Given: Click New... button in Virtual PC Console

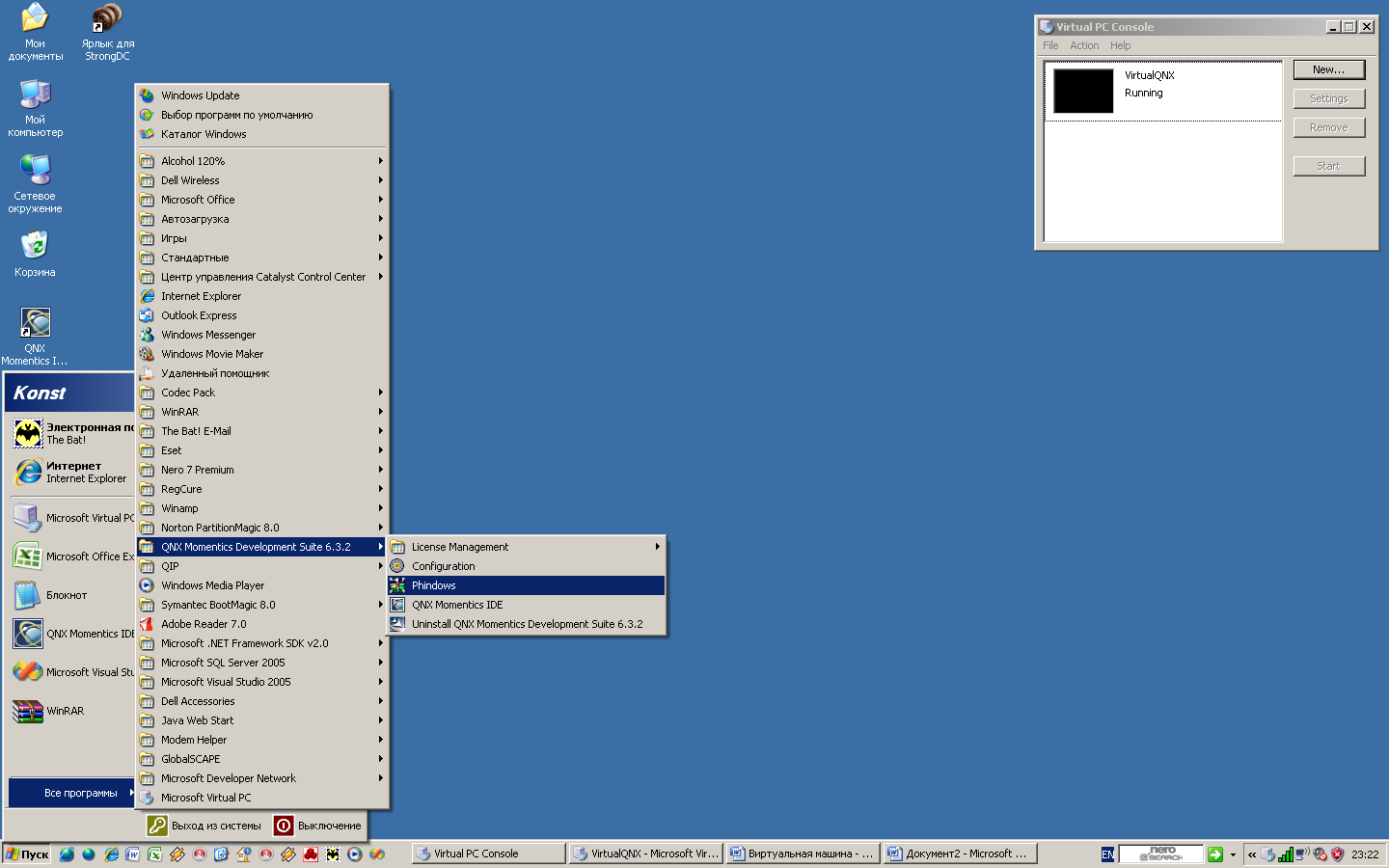Looking at the screenshot, I should tap(1329, 69).
